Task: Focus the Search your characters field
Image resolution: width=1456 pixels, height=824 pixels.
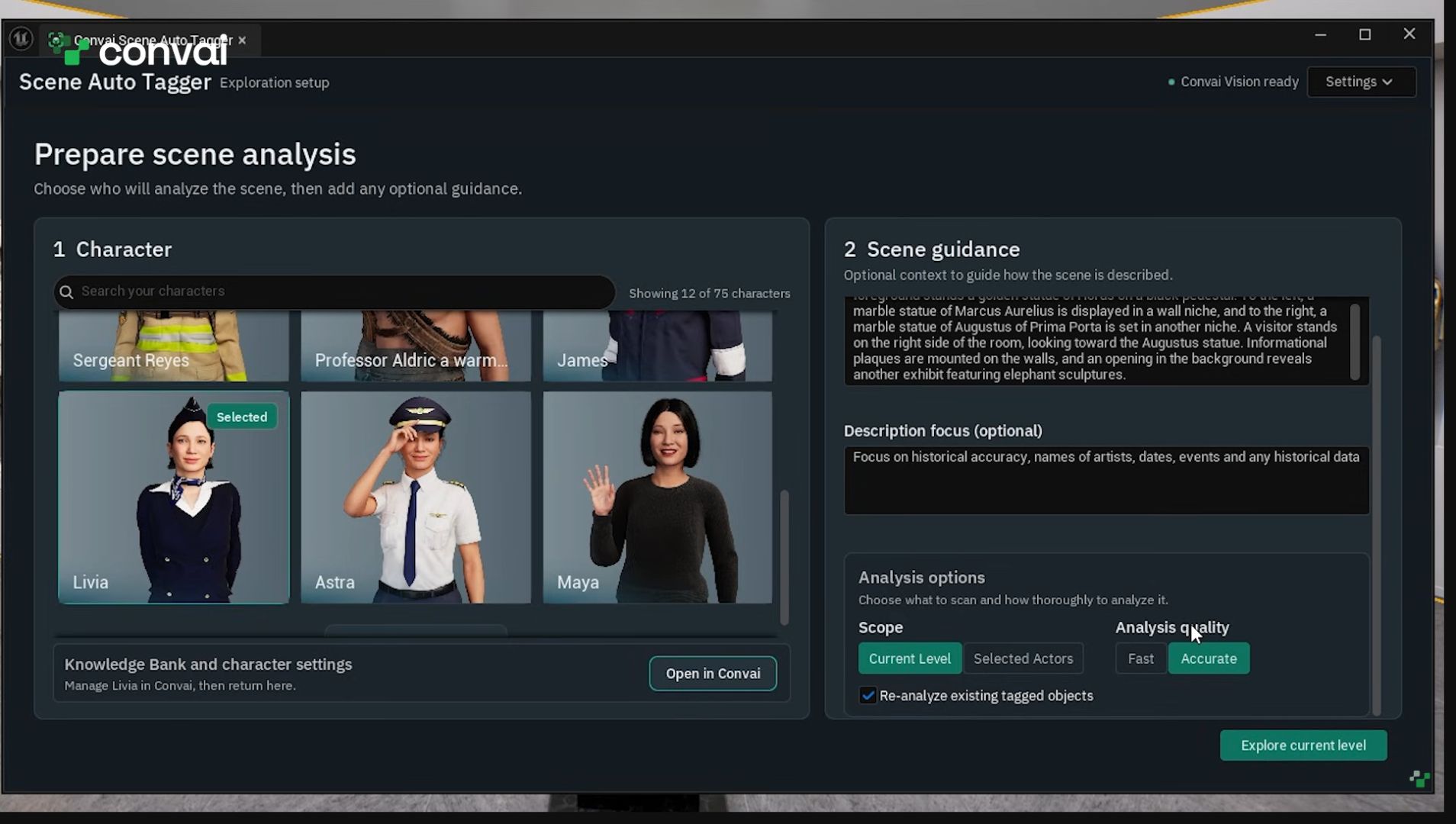Action: [x=334, y=292]
